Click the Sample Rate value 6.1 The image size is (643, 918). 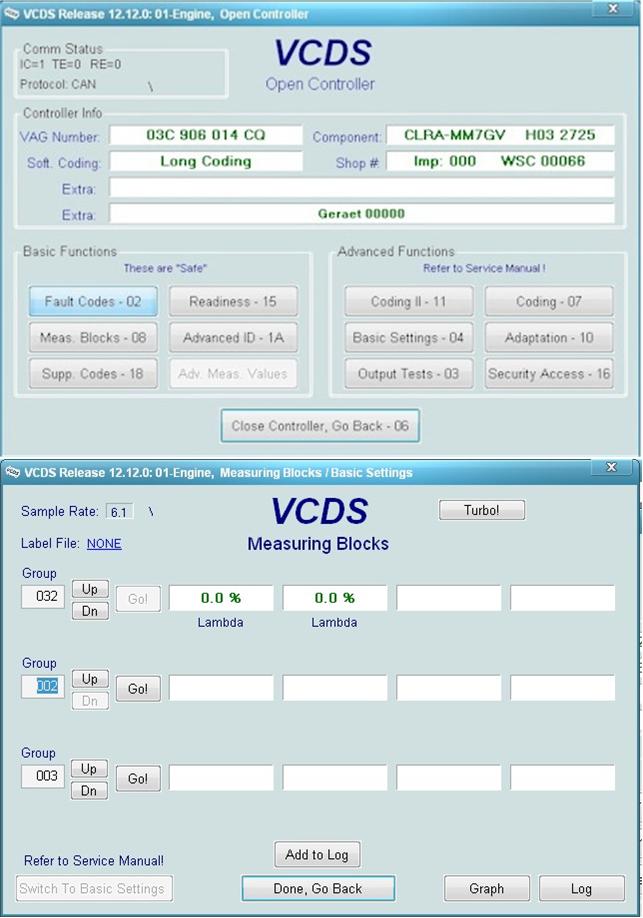click(x=119, y=512)
